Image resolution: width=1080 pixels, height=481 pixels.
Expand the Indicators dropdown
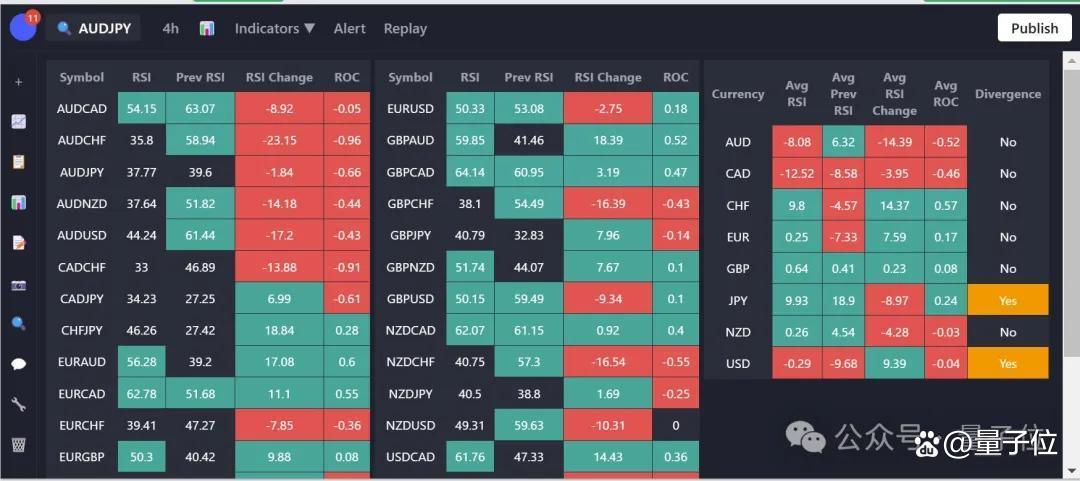tap(274, 29)
